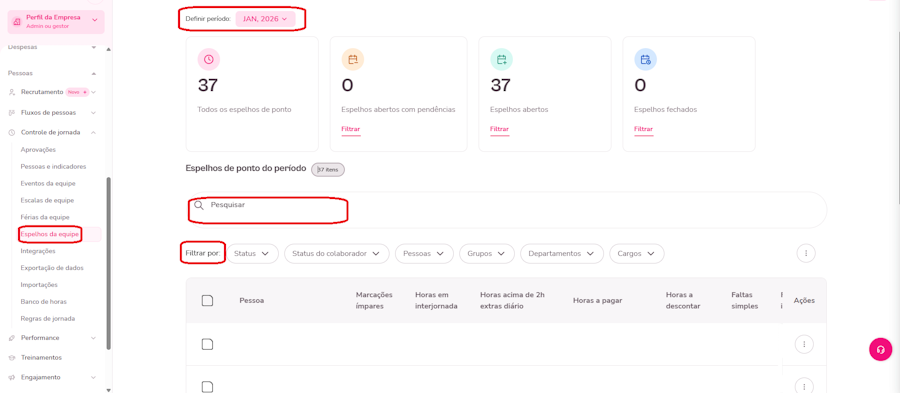900x393 pixels.
Task: Open Integrações page
Action: tap(38, 251)
